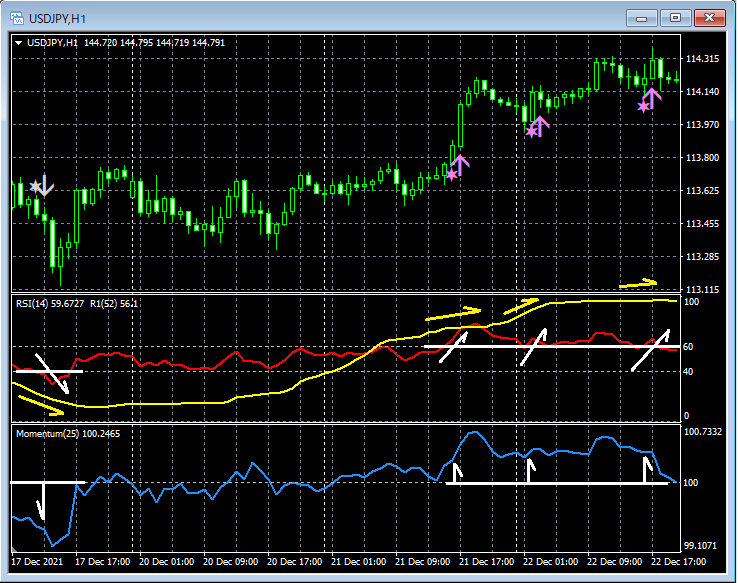Click the OHLC values 144.720 144.795 text
The height and width of the screenshot is (583, 738).
tap(119, 43)
